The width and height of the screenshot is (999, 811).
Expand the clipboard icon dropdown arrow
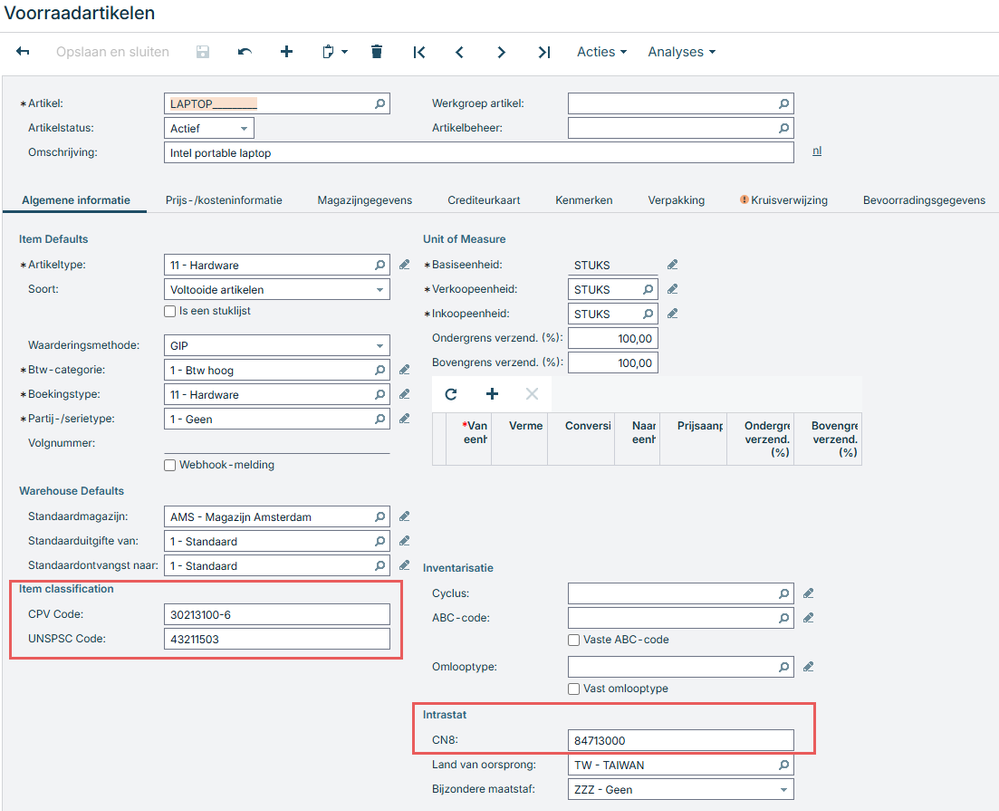coord(345,52)
